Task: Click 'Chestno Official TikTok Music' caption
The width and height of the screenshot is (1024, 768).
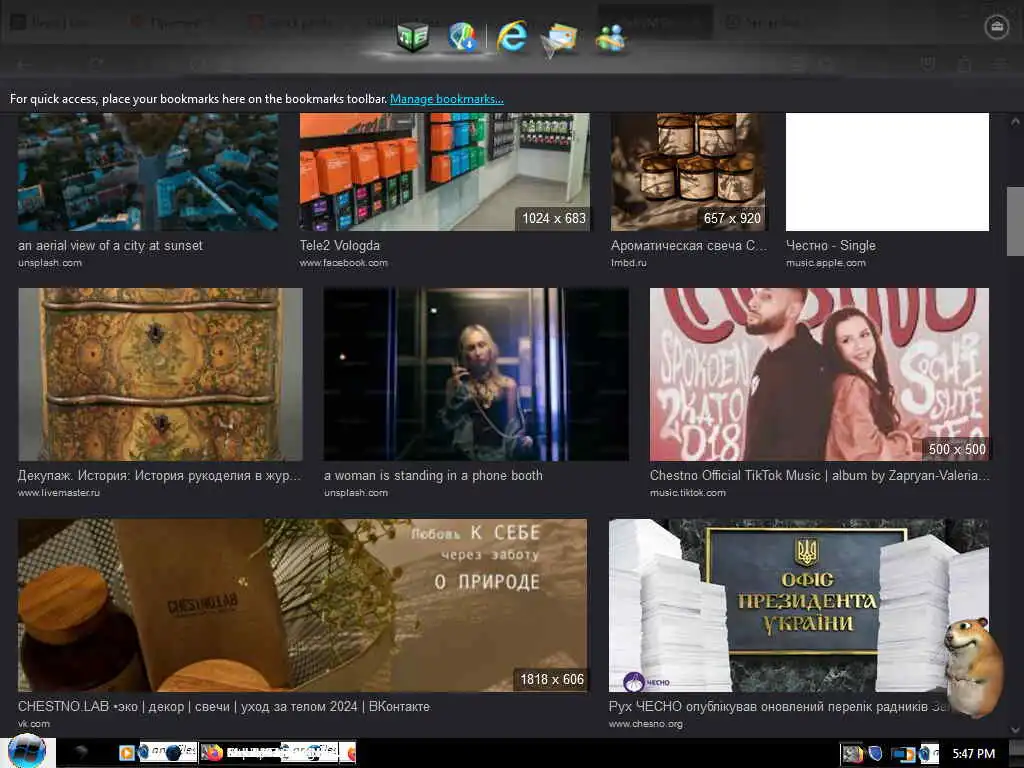Action: (x=819, y=475)
